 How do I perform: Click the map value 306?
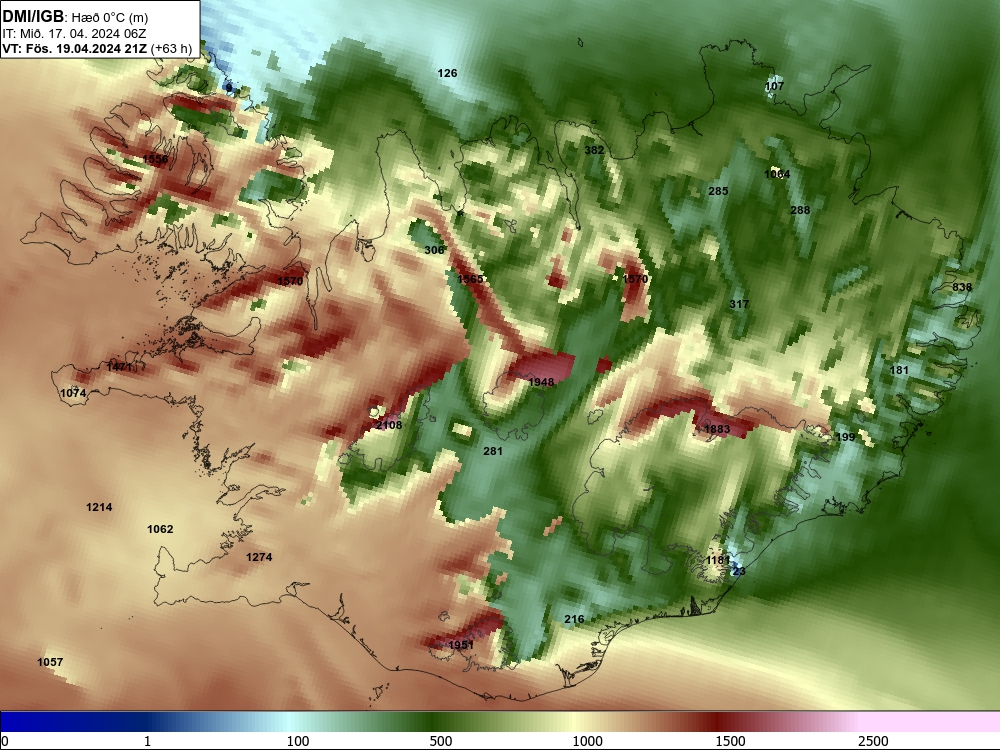(x=434, y=250)
